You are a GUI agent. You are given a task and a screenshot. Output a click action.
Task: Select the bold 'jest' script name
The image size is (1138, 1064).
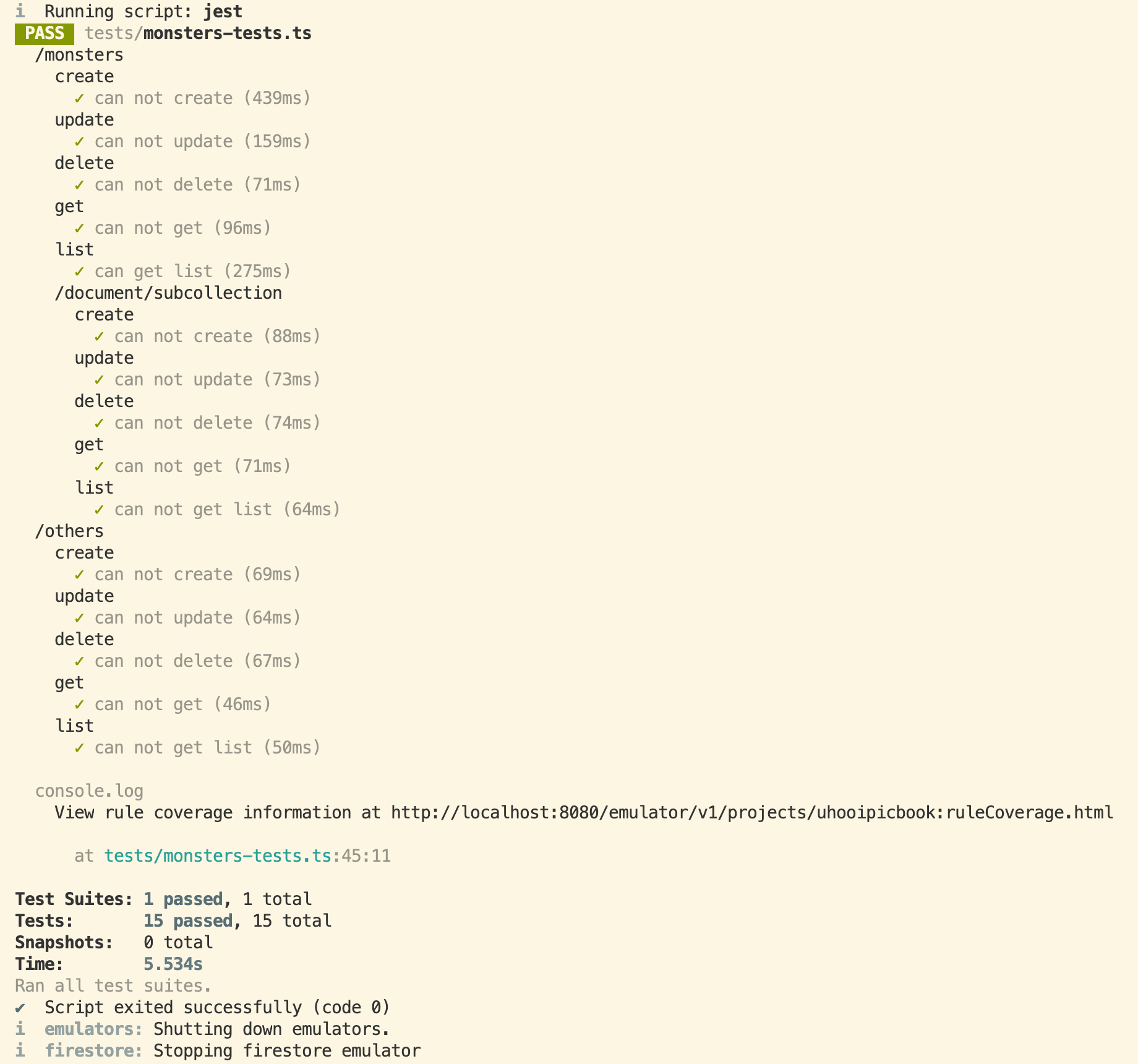coord(223,12)
